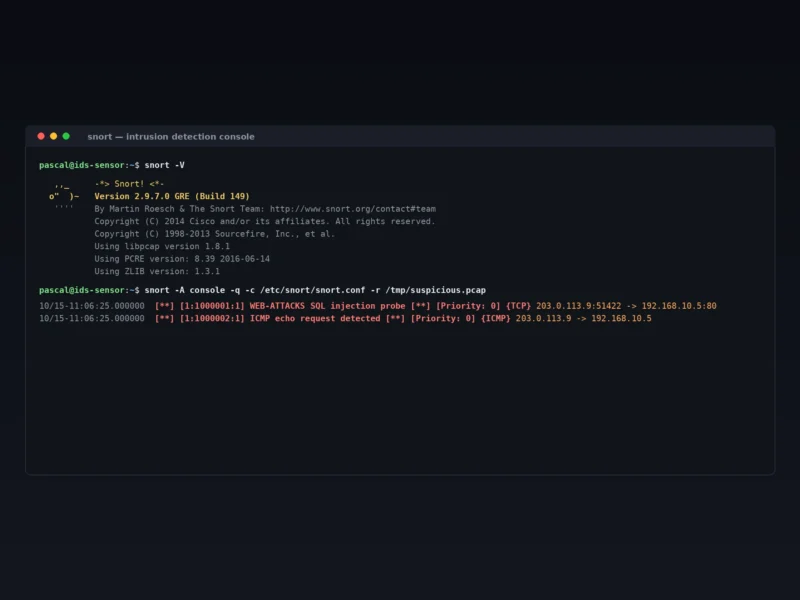800x600 pixels.
Task: Select rule ID '[1:1000002:1]'
Action: [212, 318]
